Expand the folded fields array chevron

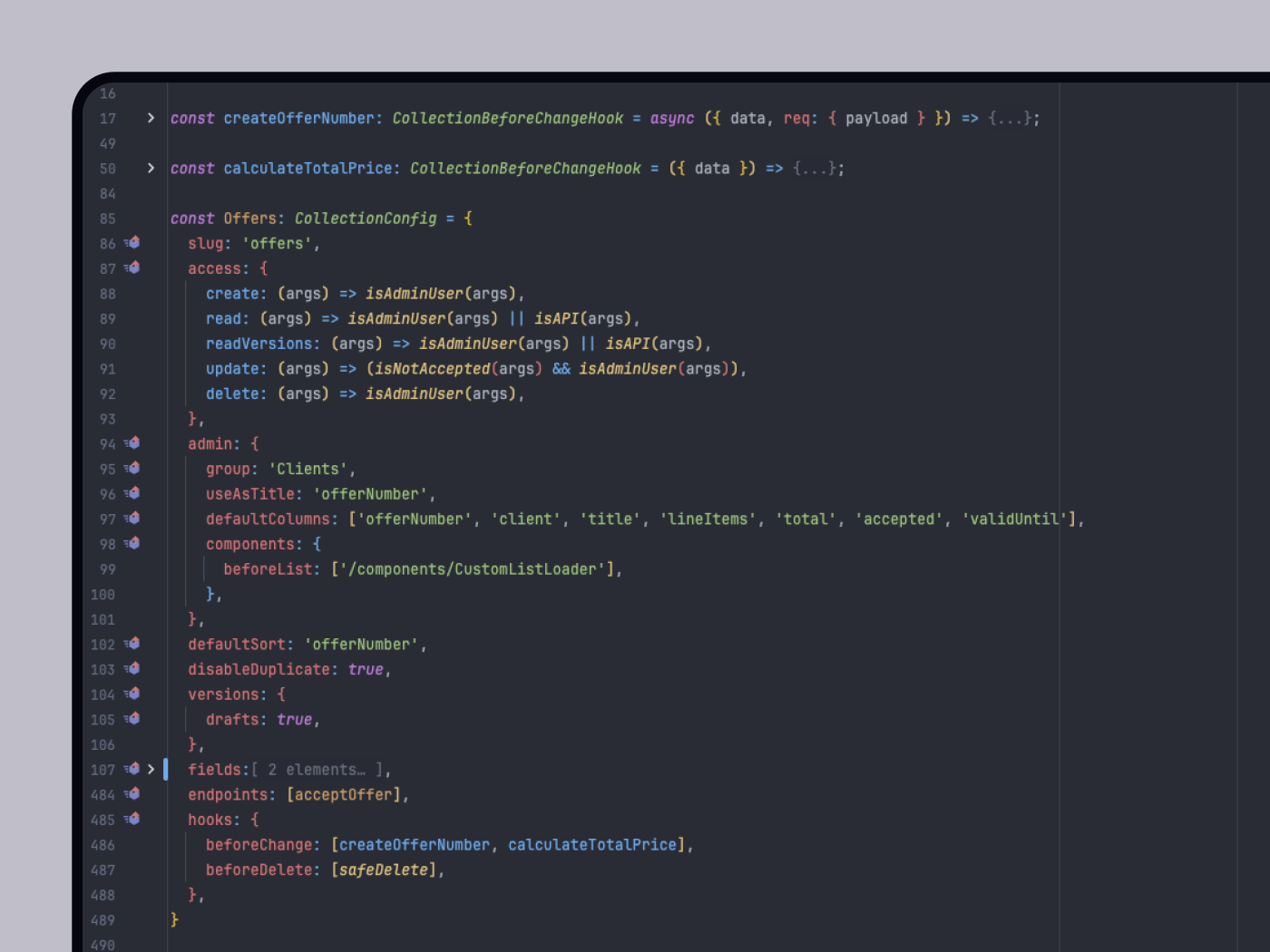151,769
